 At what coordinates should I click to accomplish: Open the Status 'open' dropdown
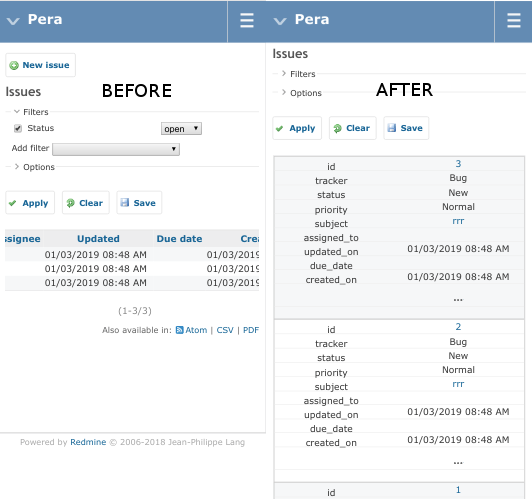pos(181,129)
